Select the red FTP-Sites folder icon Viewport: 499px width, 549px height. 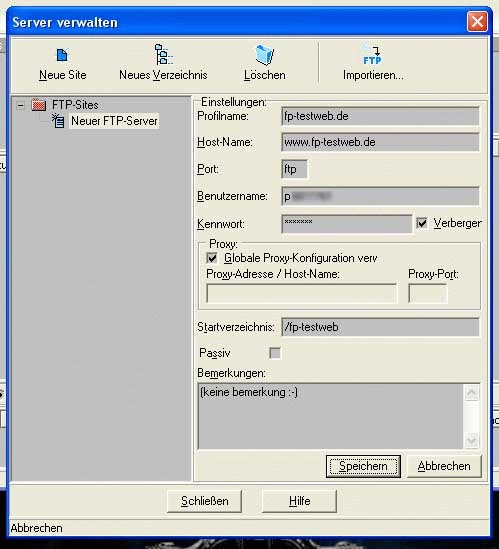(39, 105)
